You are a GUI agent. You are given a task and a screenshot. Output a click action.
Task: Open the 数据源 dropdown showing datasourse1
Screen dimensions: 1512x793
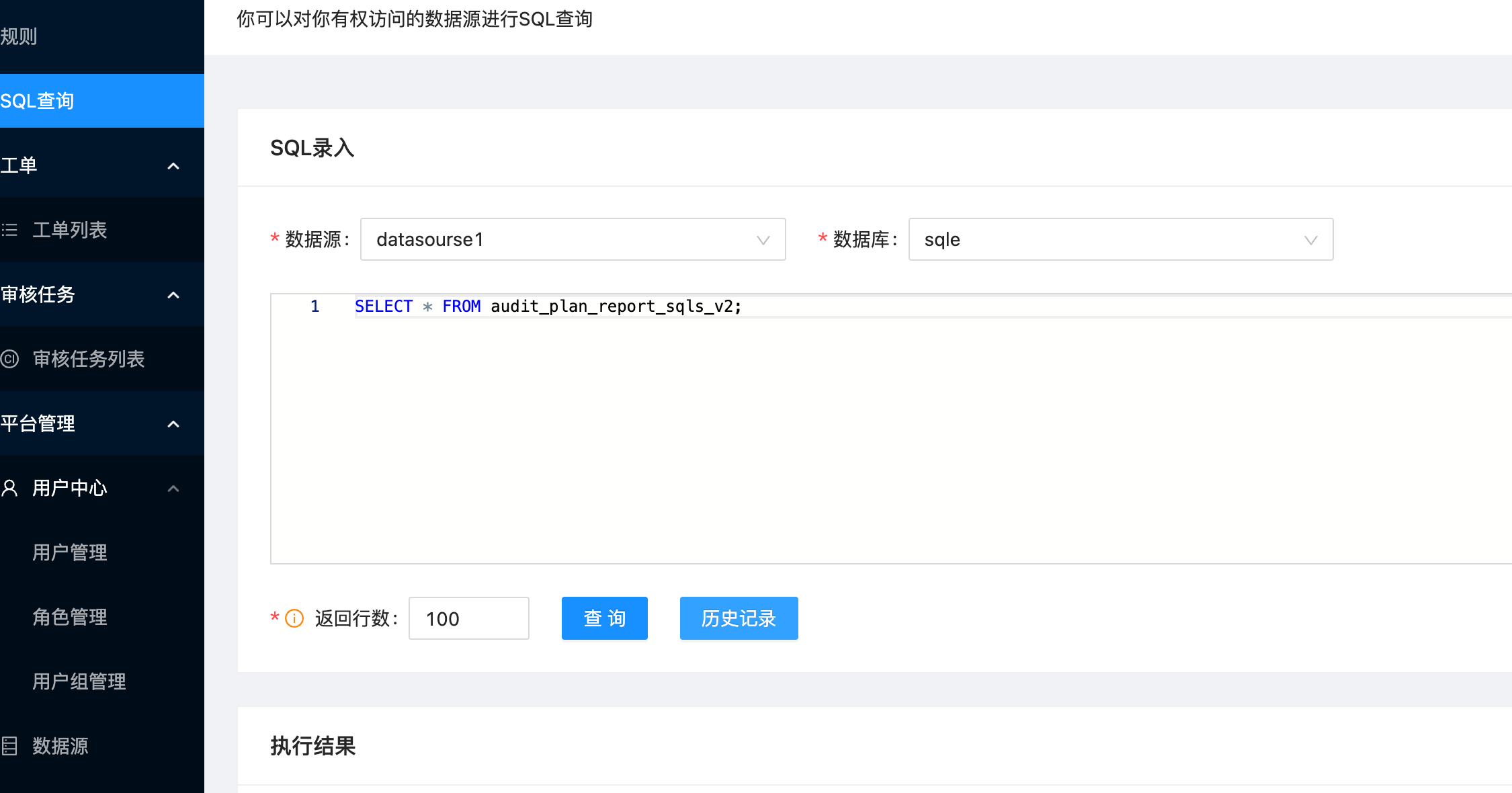573,239
